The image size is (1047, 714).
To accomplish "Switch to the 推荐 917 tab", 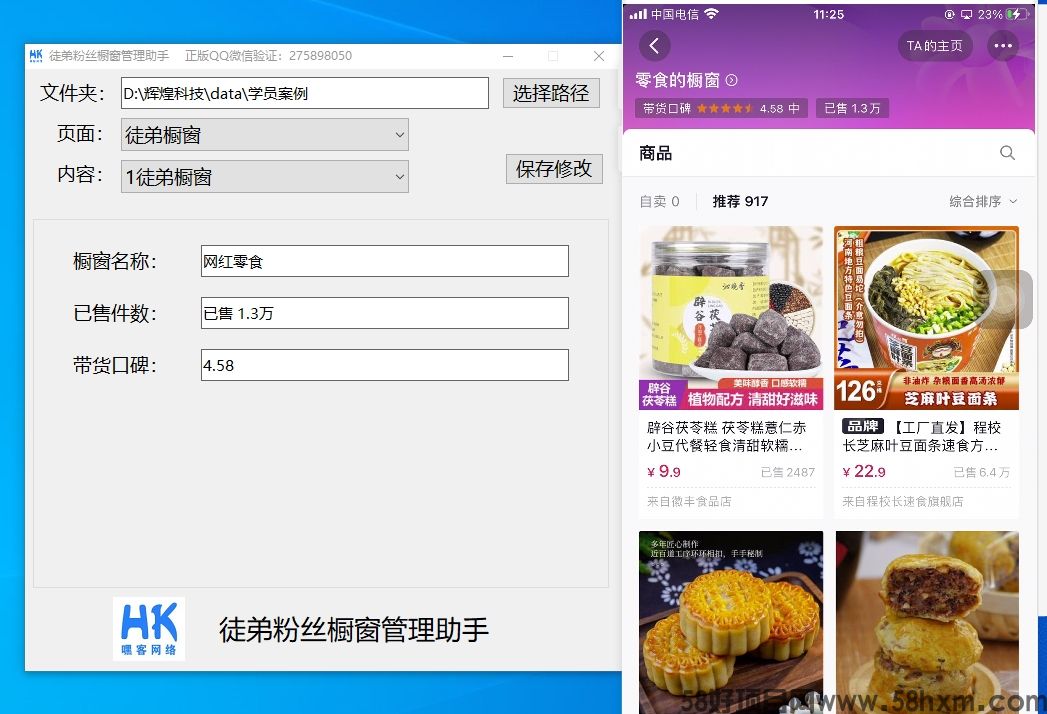I will click(x=740, y=201).
